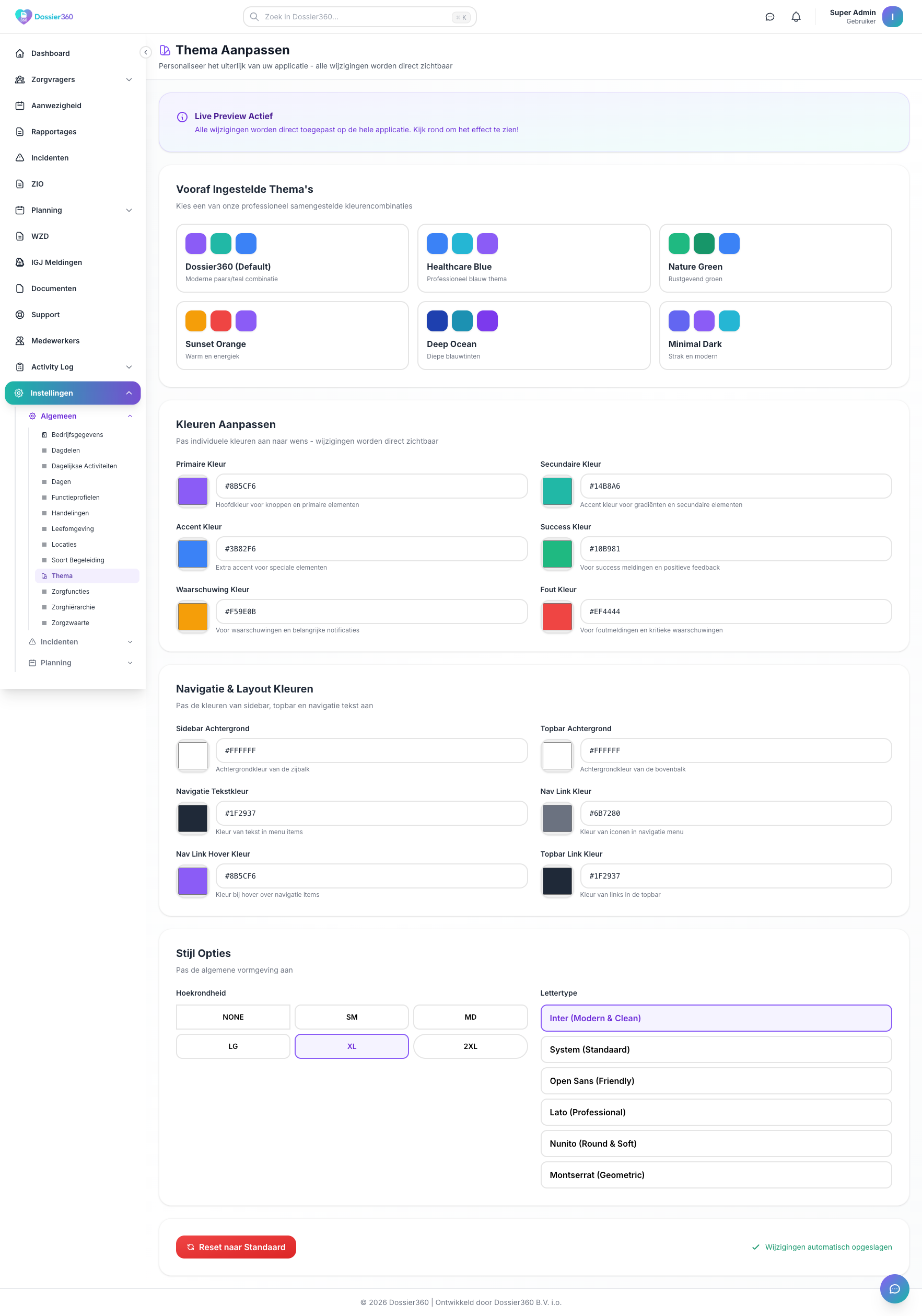
Task: Collapse the sidebar with arrow button
Action: [146, 52]
